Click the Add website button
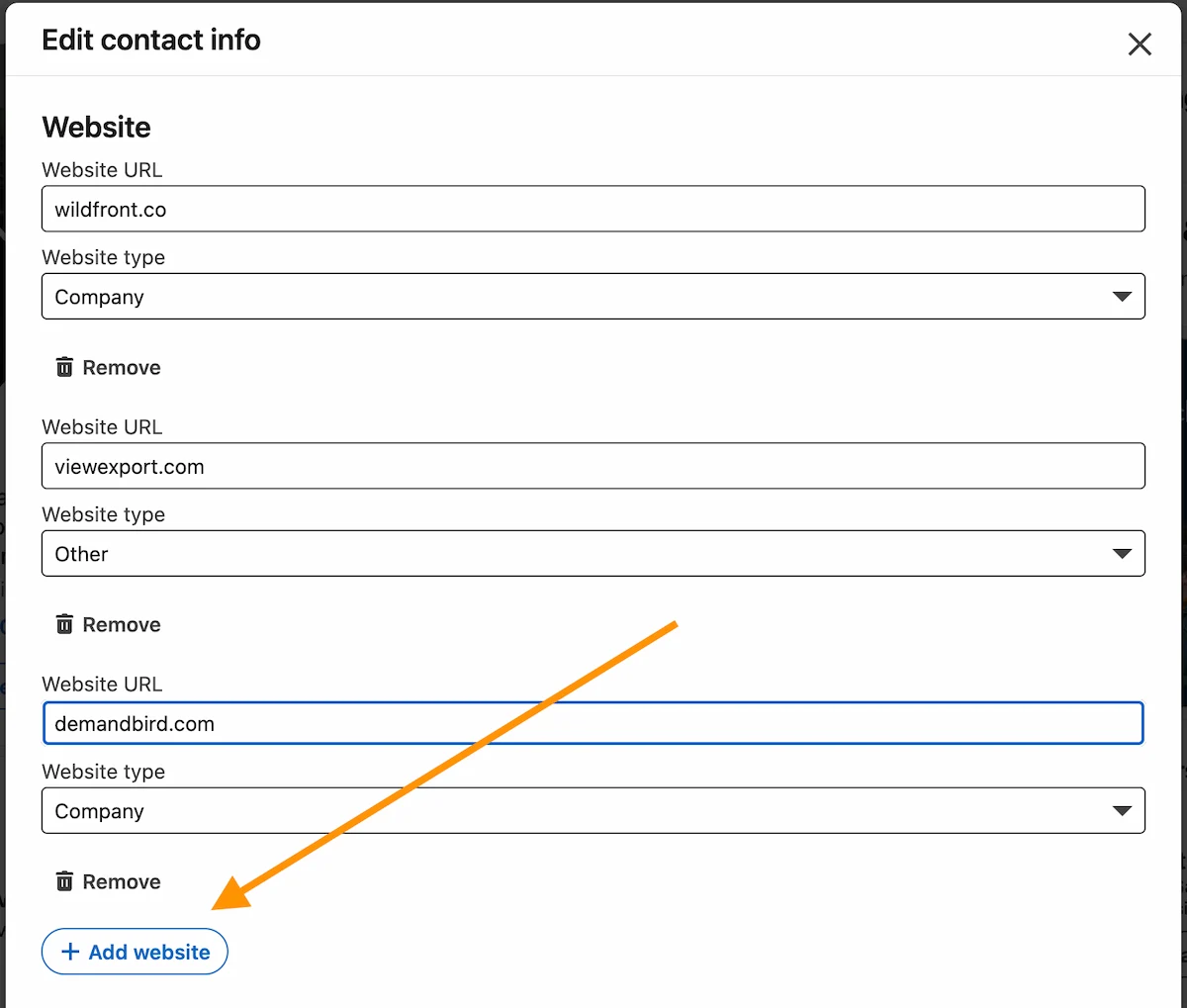Screen dimensions: 1187x1008 pos(135,952)
